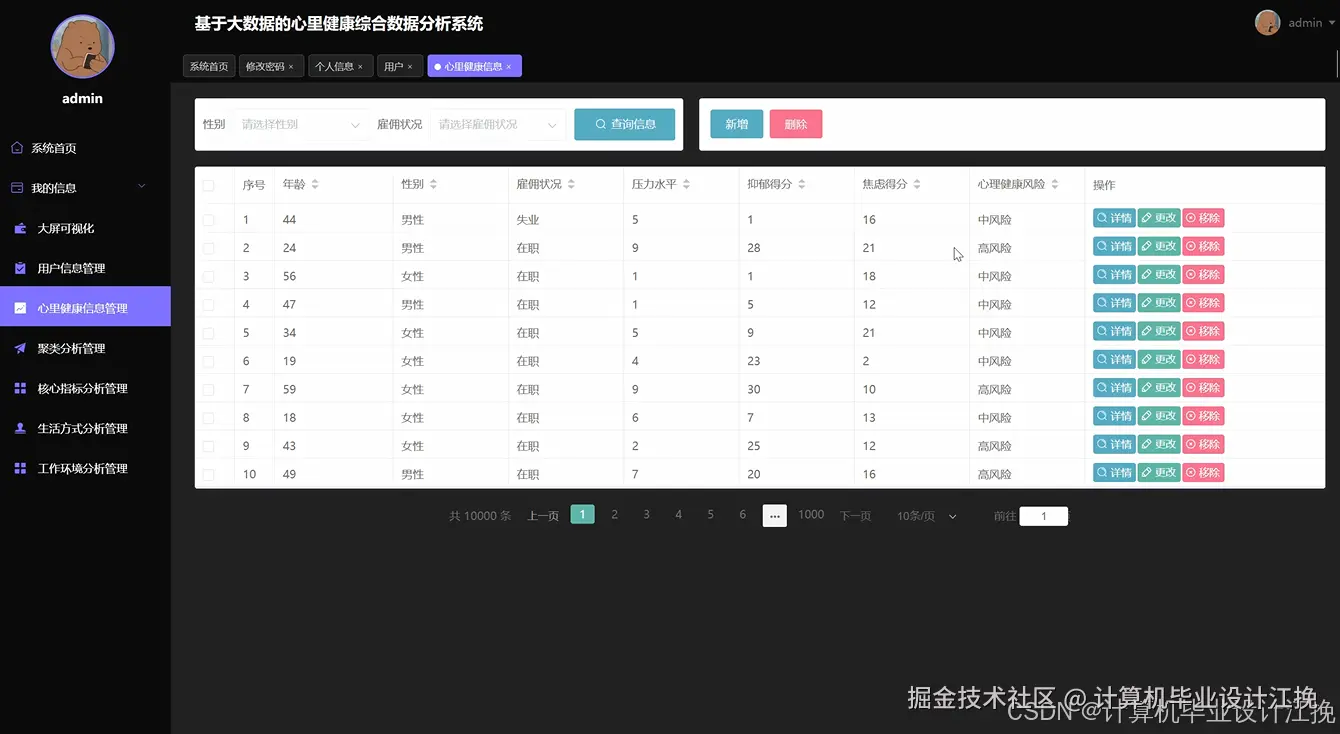
Task: Check the checkbox for row 6
Action: coord(208,361)
